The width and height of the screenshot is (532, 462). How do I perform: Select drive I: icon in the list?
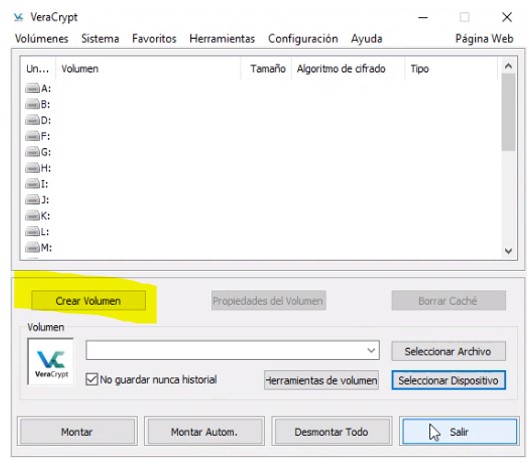click(x=32, y=184)
